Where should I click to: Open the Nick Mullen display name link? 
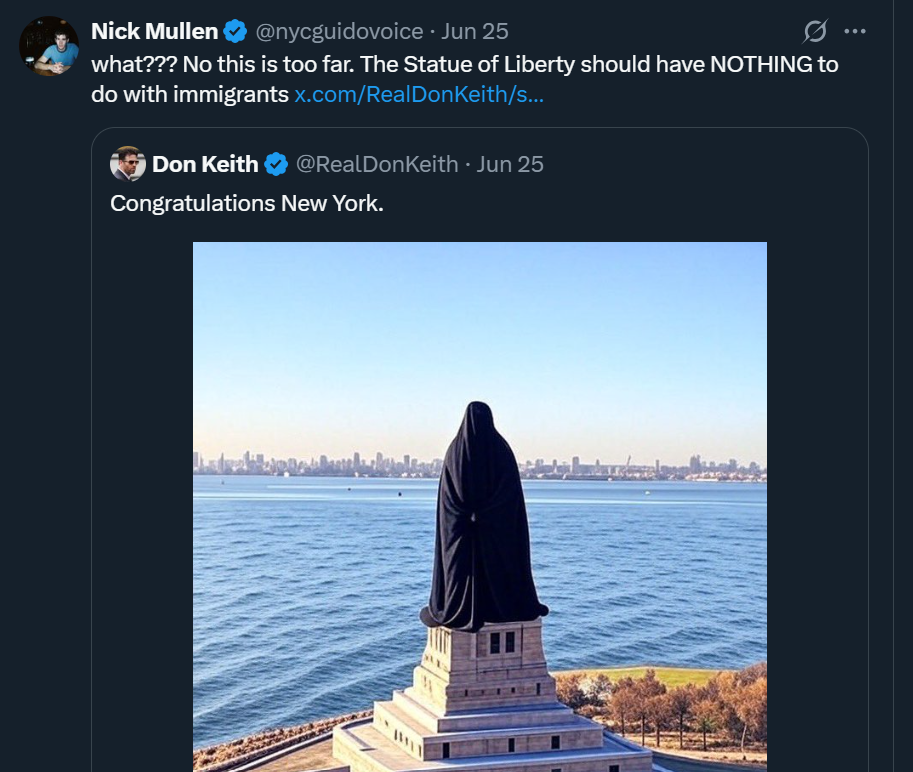click(154, 32)
